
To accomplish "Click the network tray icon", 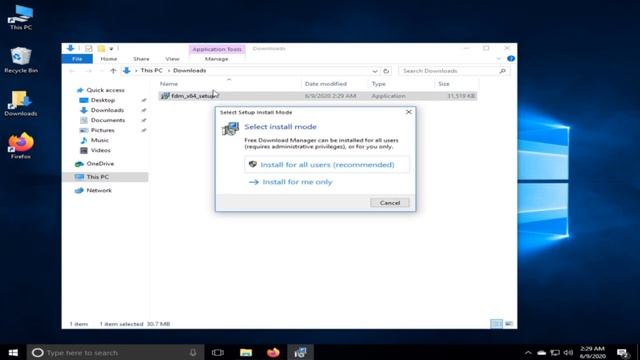I will [555, 353].
